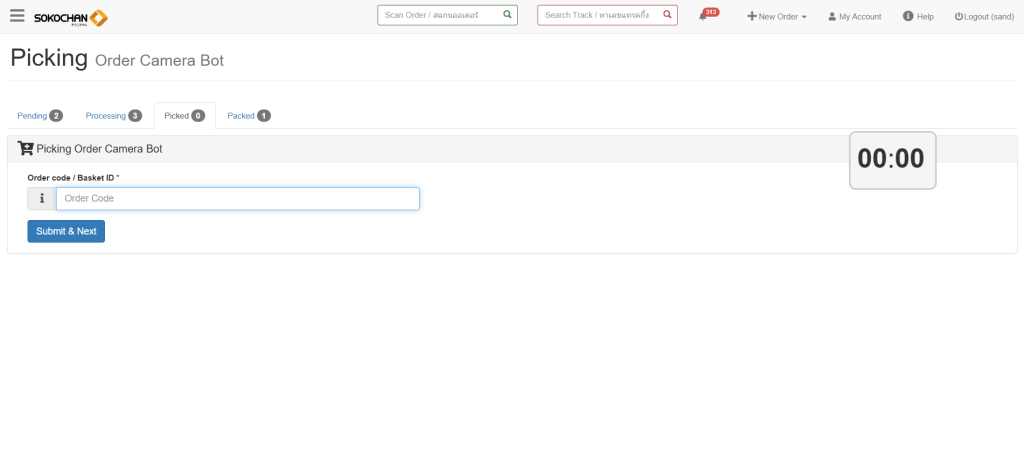Click into the Order Code field

[237, 199]
